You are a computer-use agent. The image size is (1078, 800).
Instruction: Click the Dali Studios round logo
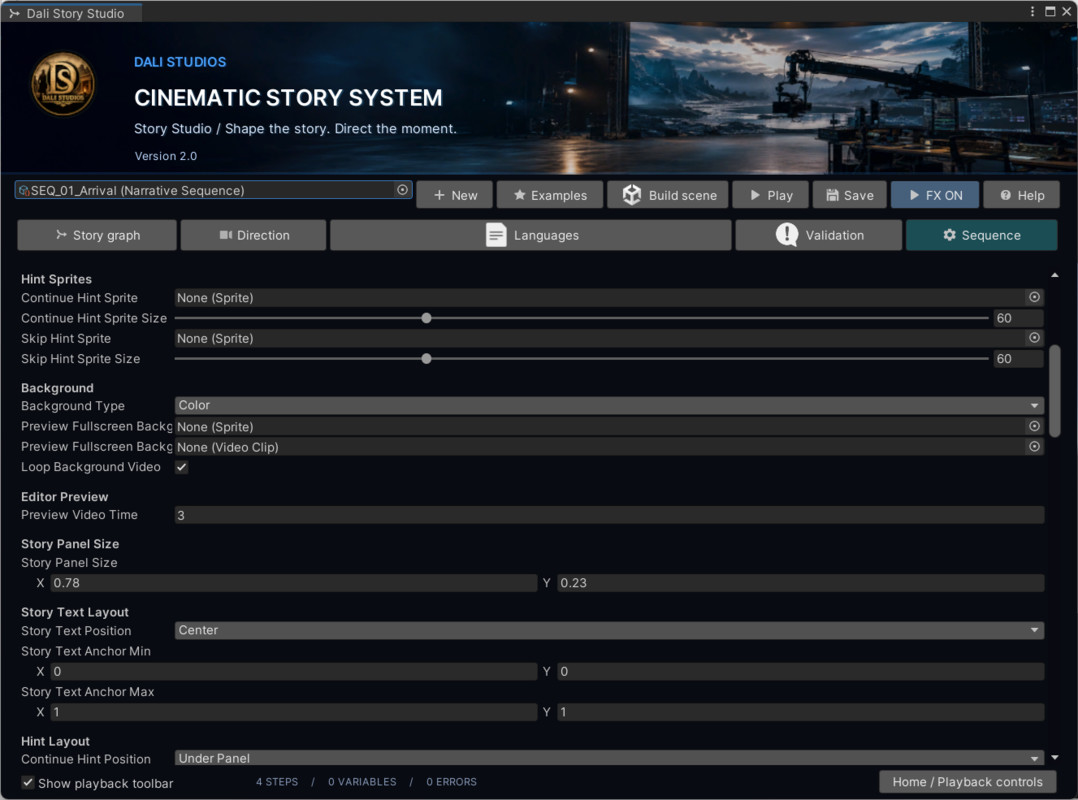pos(63,84)
